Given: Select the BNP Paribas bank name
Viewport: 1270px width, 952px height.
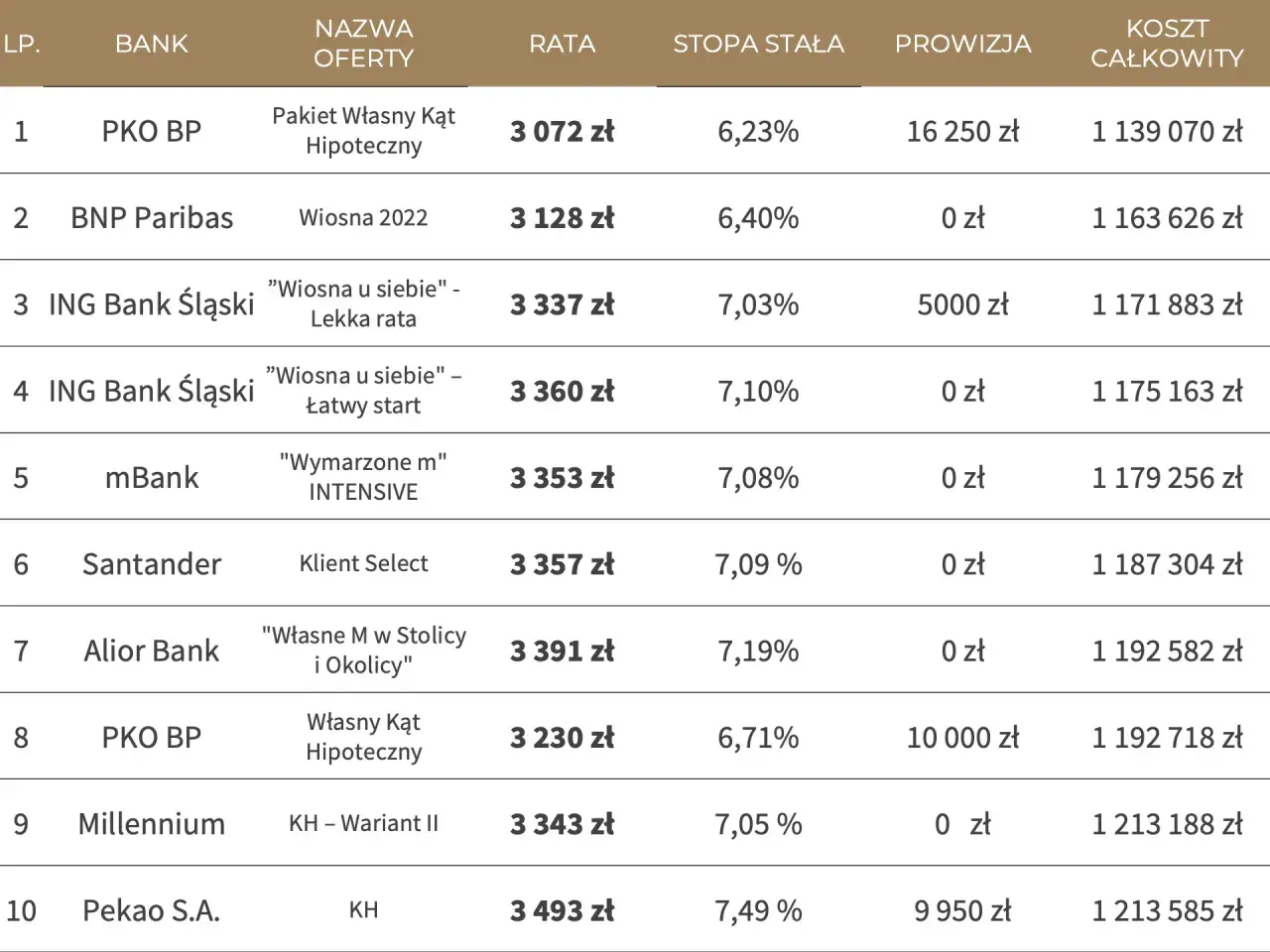Looking at the screenshot, I should coord(152,217).
